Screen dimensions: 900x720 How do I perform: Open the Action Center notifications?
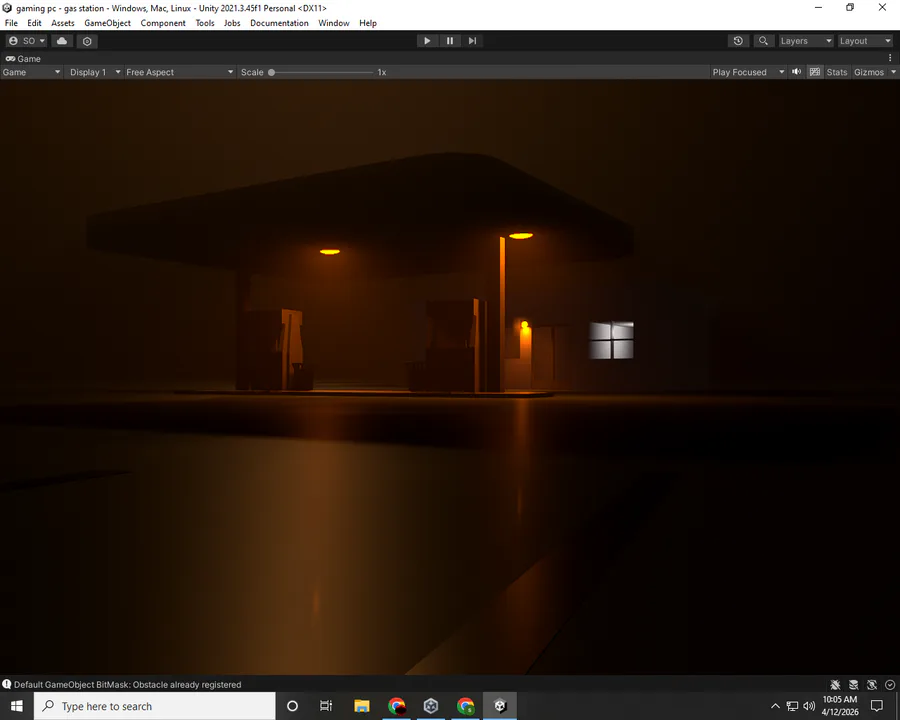click(876, 706)
